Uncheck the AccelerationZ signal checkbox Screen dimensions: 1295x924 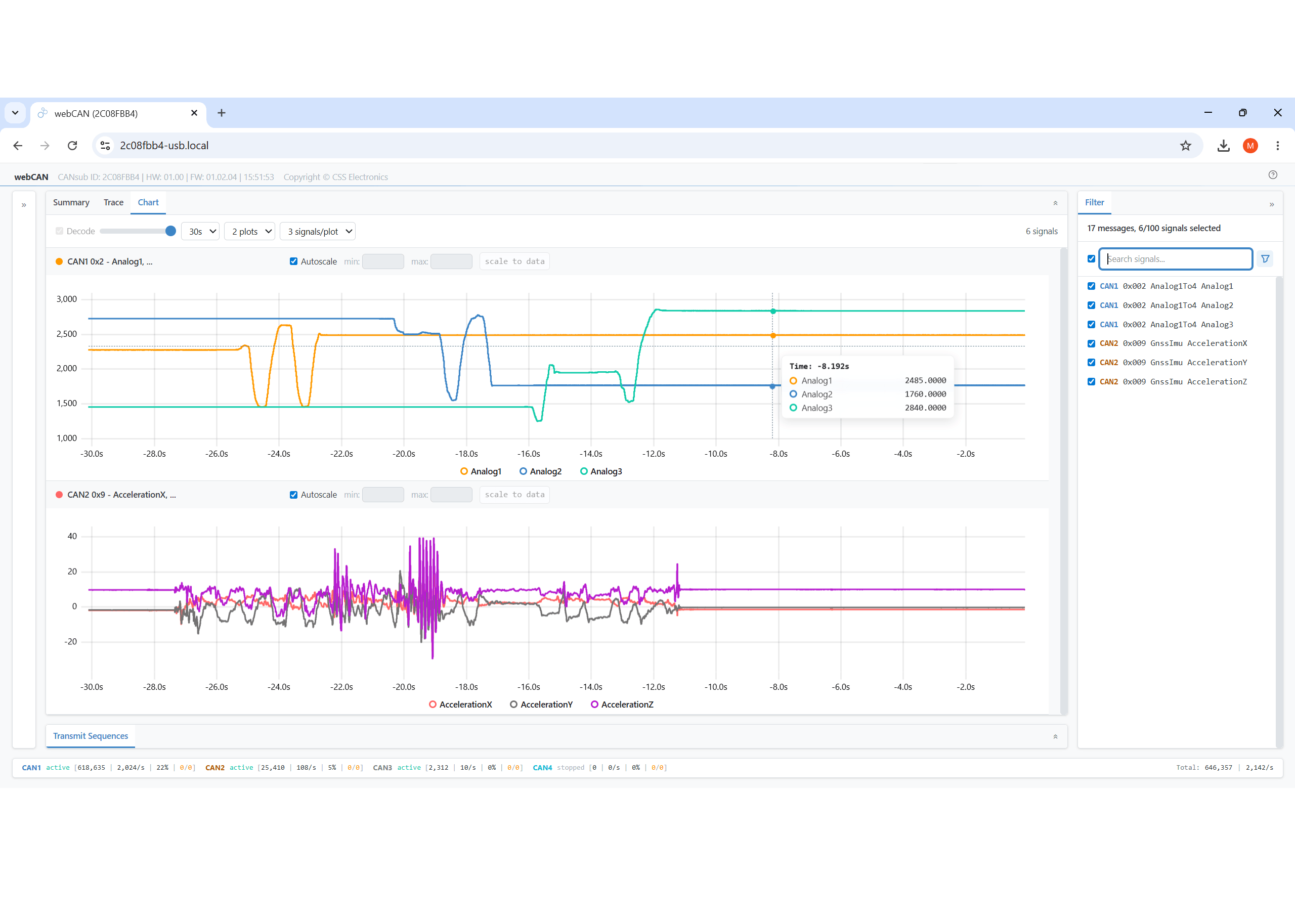(x=1091, y=382)
